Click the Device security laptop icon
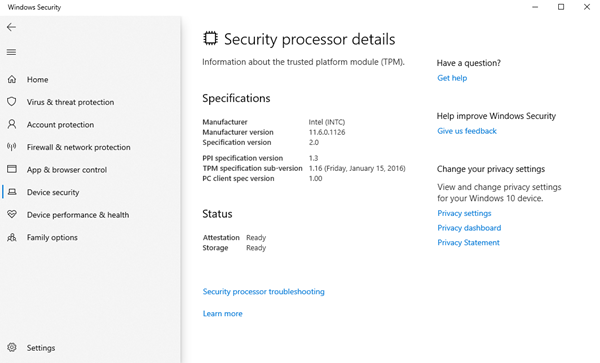600x363 pixels. [12, 192]
